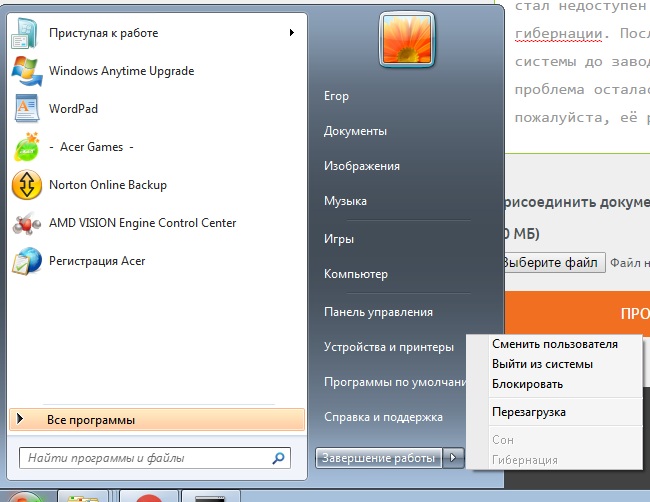Click the Norton Online Backup label
The width and height of the screenshot is (650, 502).
(108, 185)
